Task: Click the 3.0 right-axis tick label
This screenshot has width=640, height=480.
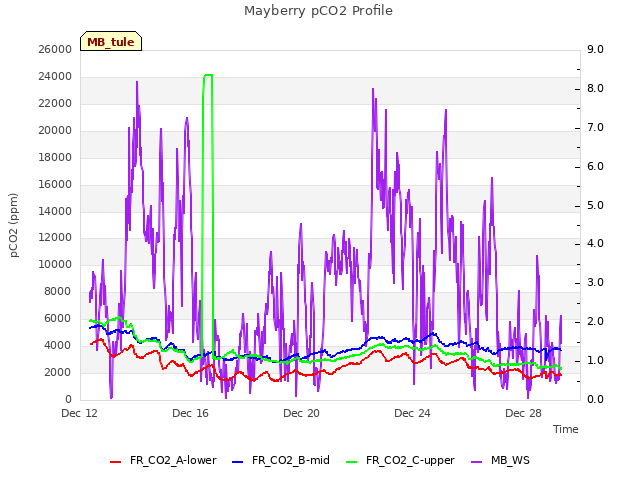Action: [595, 282]
